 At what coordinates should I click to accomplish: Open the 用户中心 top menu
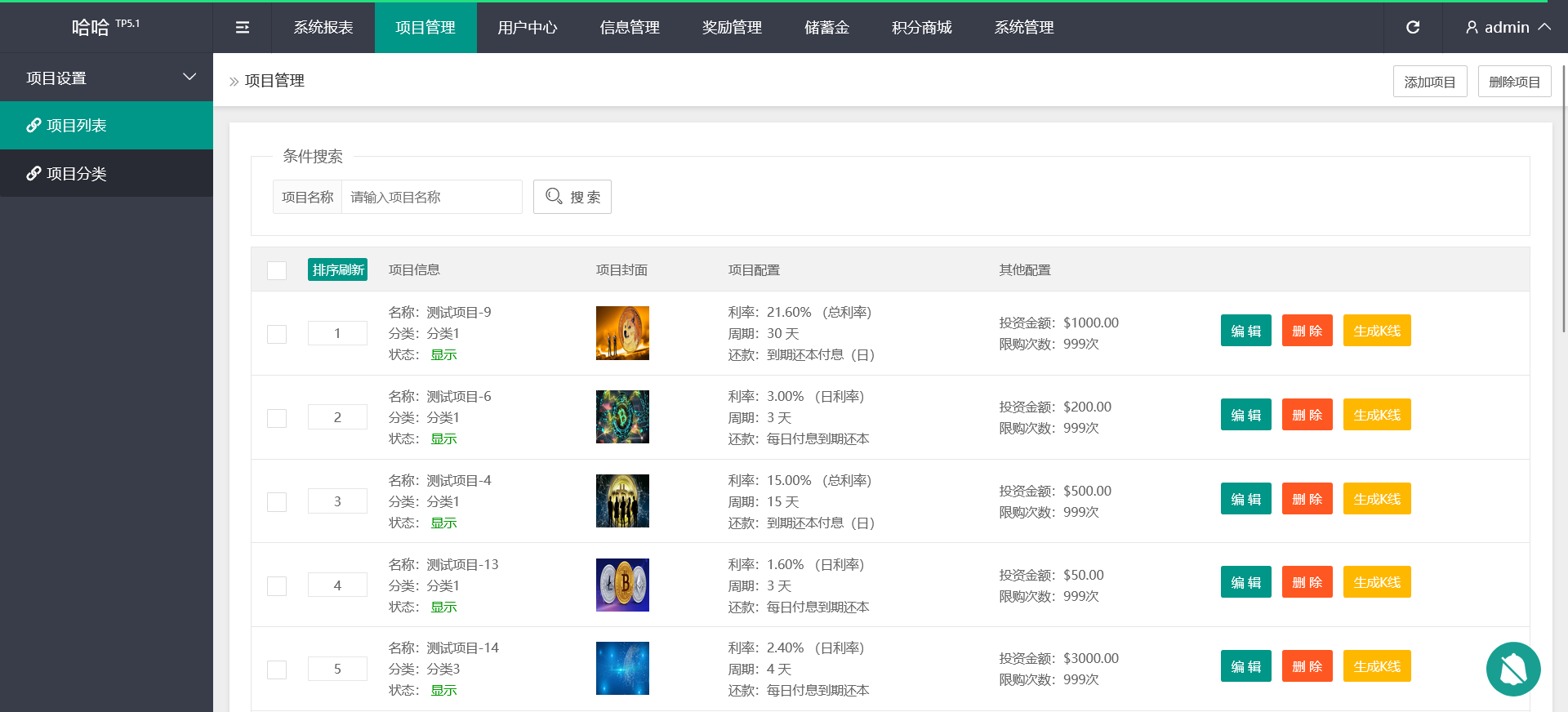tap(527, 28)
